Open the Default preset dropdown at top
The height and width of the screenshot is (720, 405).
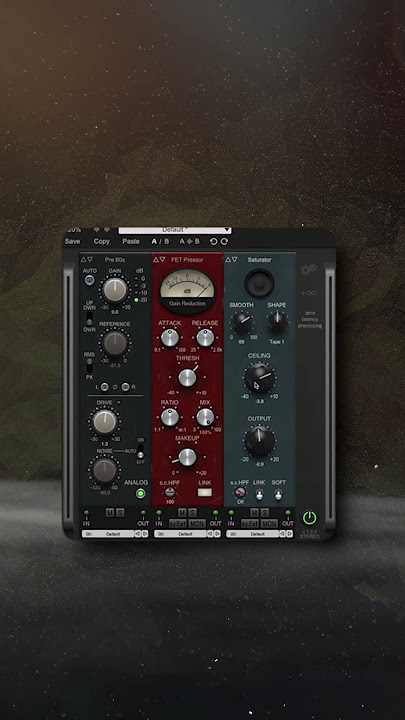tap(175, 230)
